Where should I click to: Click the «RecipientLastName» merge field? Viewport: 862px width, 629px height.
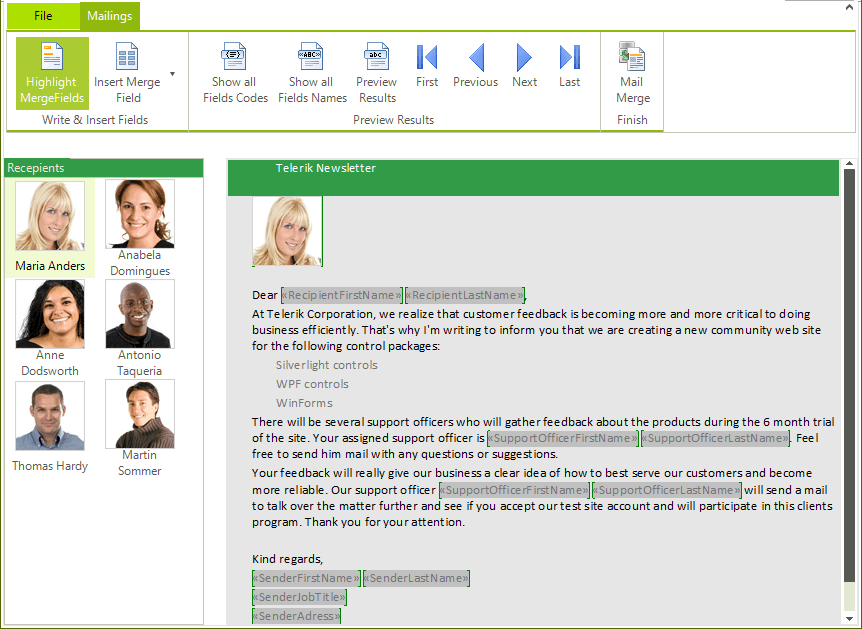[465, 295]
